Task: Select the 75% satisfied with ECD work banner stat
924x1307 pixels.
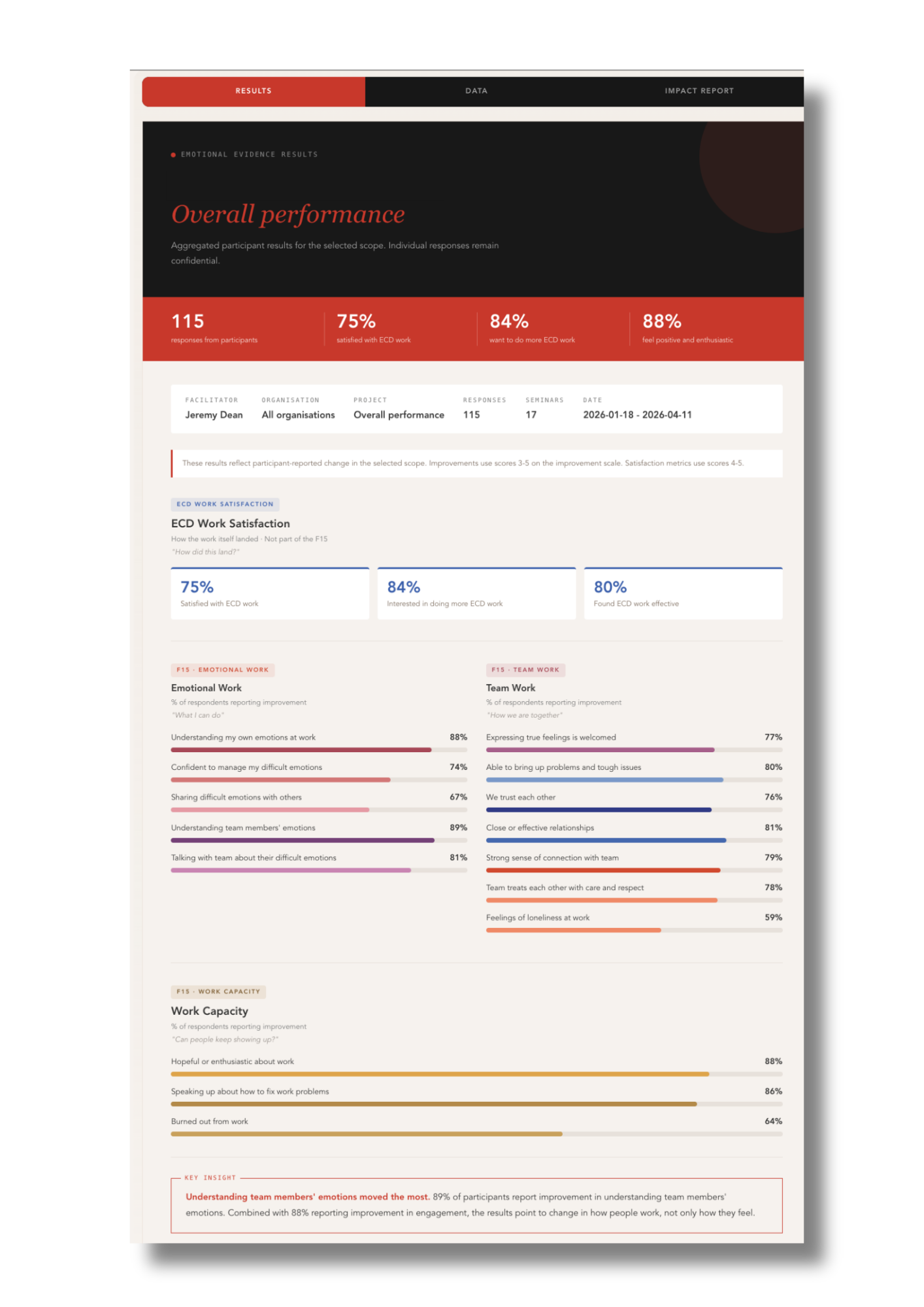Action: point(374,328)
